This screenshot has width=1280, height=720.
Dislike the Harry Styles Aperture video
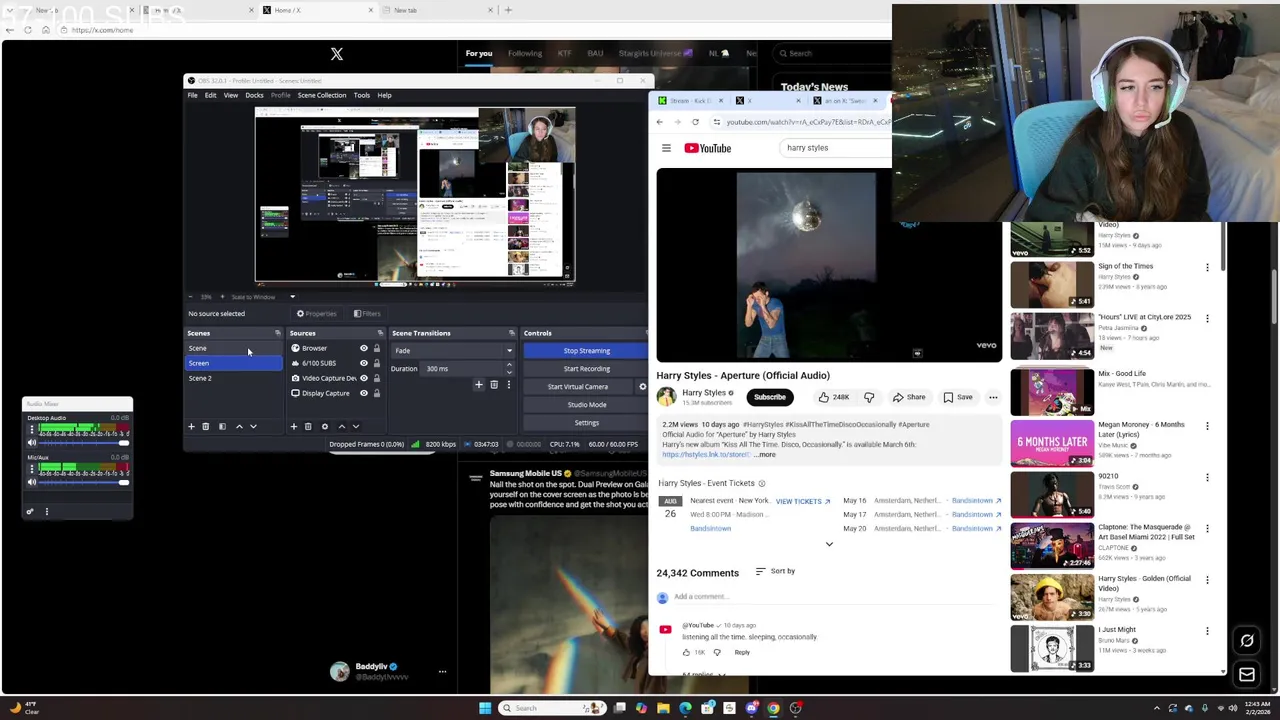click(869, 397)
